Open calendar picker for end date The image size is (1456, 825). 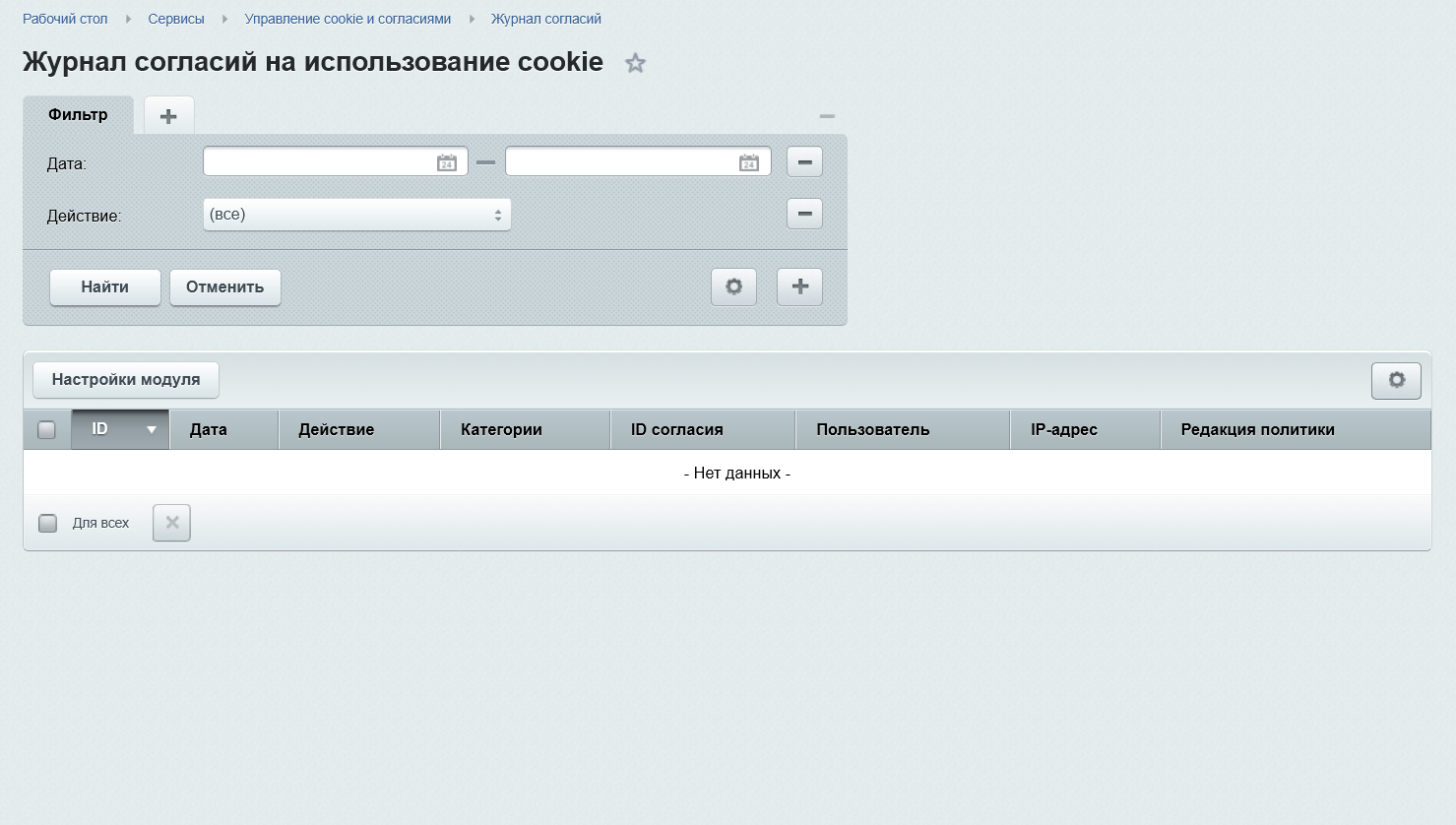click(x=749, y=162)
